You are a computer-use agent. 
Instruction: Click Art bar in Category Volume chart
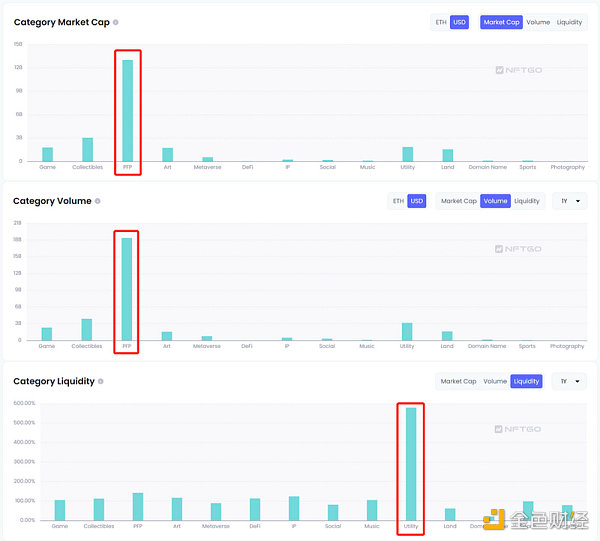167,336
